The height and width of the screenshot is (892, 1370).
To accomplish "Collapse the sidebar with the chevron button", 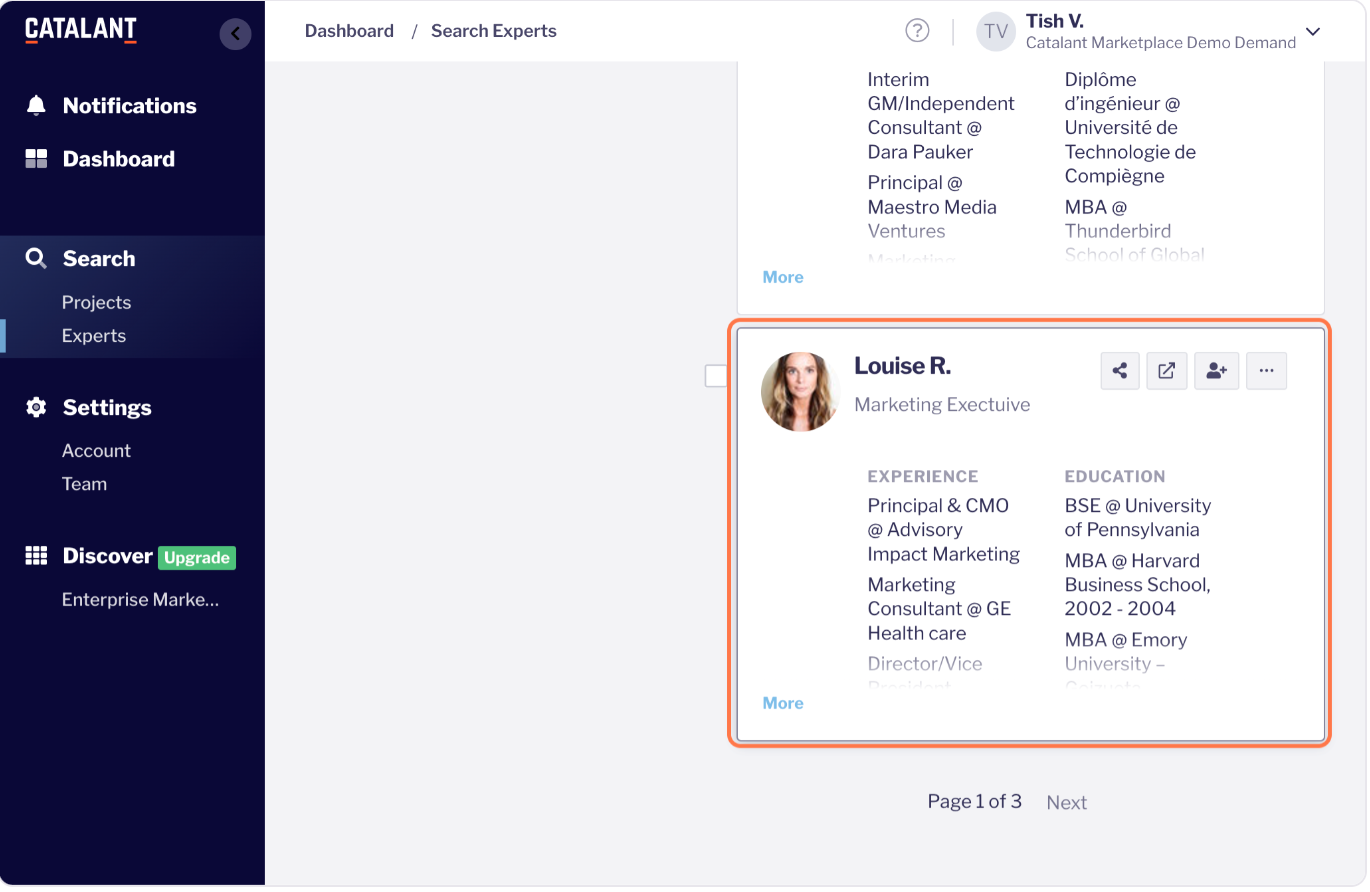I will point(235,34).
